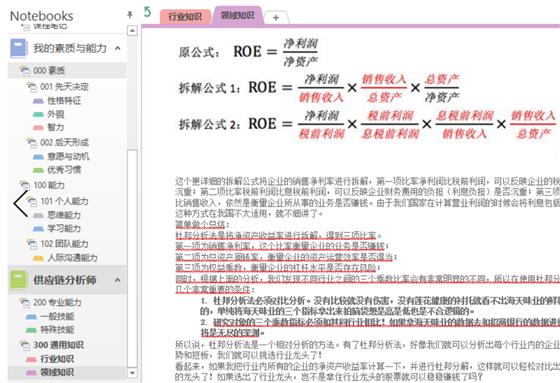Open 性格特征 purple section icon
Screen dimensions: 560x383
point(38,101)
